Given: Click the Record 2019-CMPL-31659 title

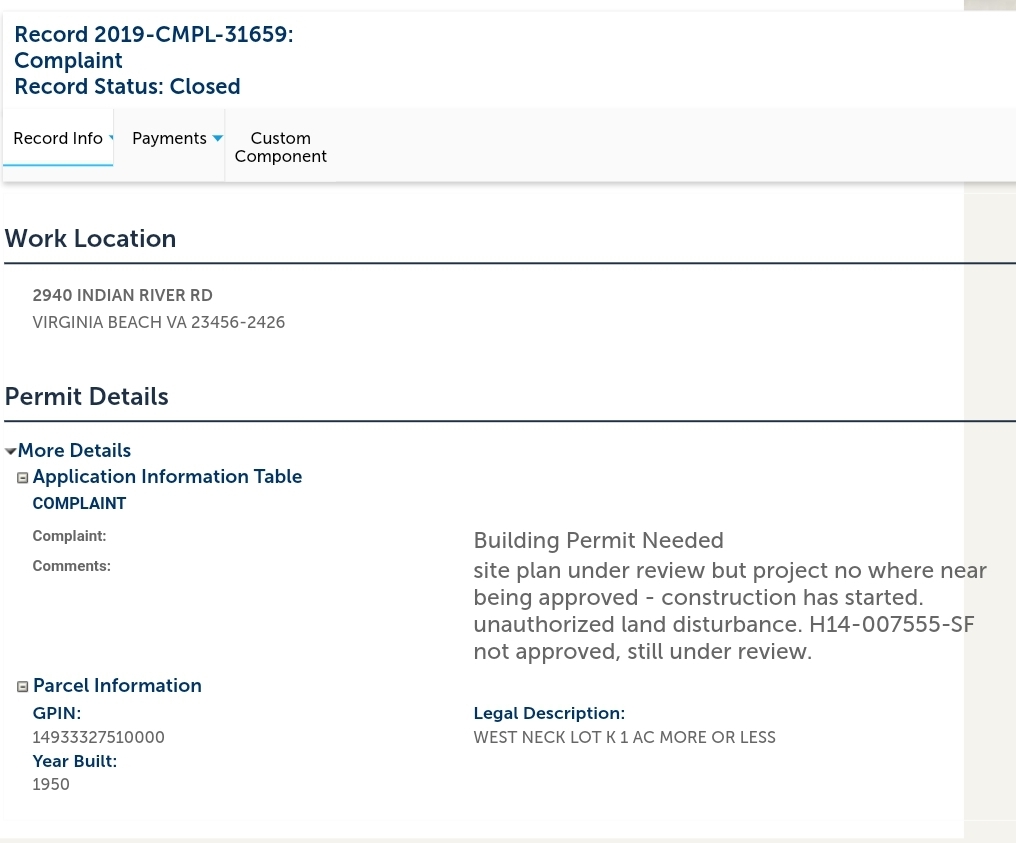Looking at the screenshot, I should coord(153,35).
